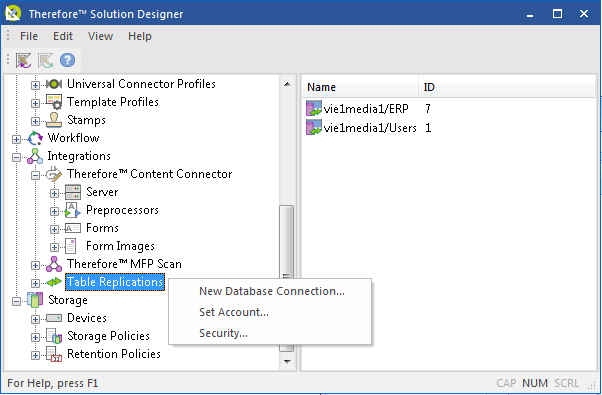Click the vie1media1/ERP database icon
Image resolution: width=602 pixels, height=395 pixels.
point(314,109)
